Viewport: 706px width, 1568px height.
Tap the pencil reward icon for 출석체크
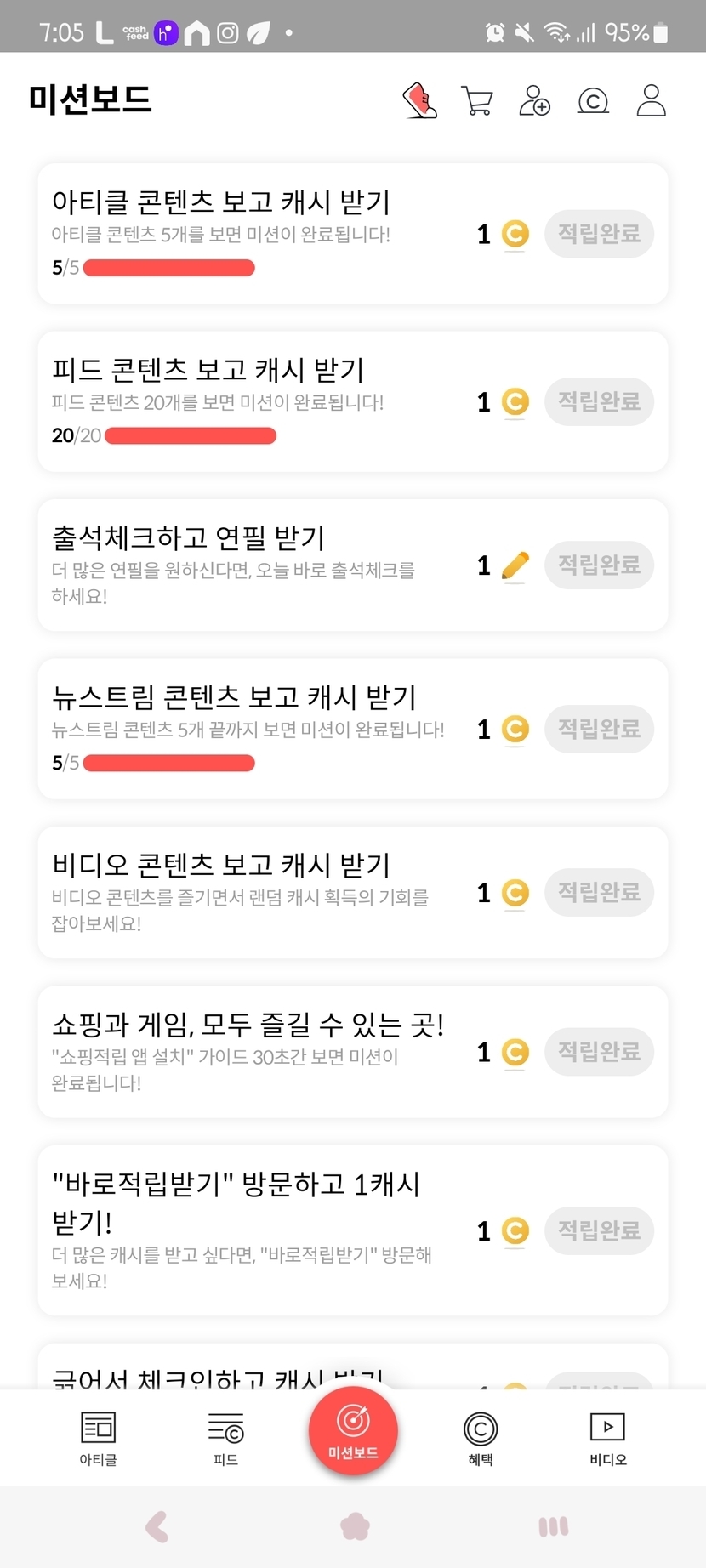515,565
